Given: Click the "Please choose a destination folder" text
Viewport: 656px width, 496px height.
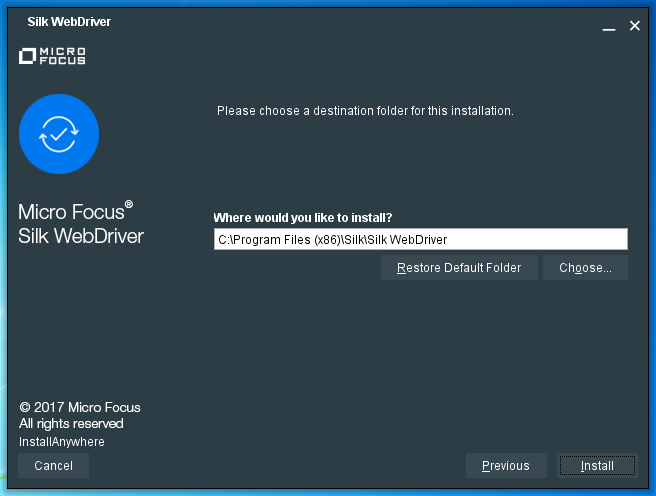Looking at the screenshot, I should (x=365, y=111).
